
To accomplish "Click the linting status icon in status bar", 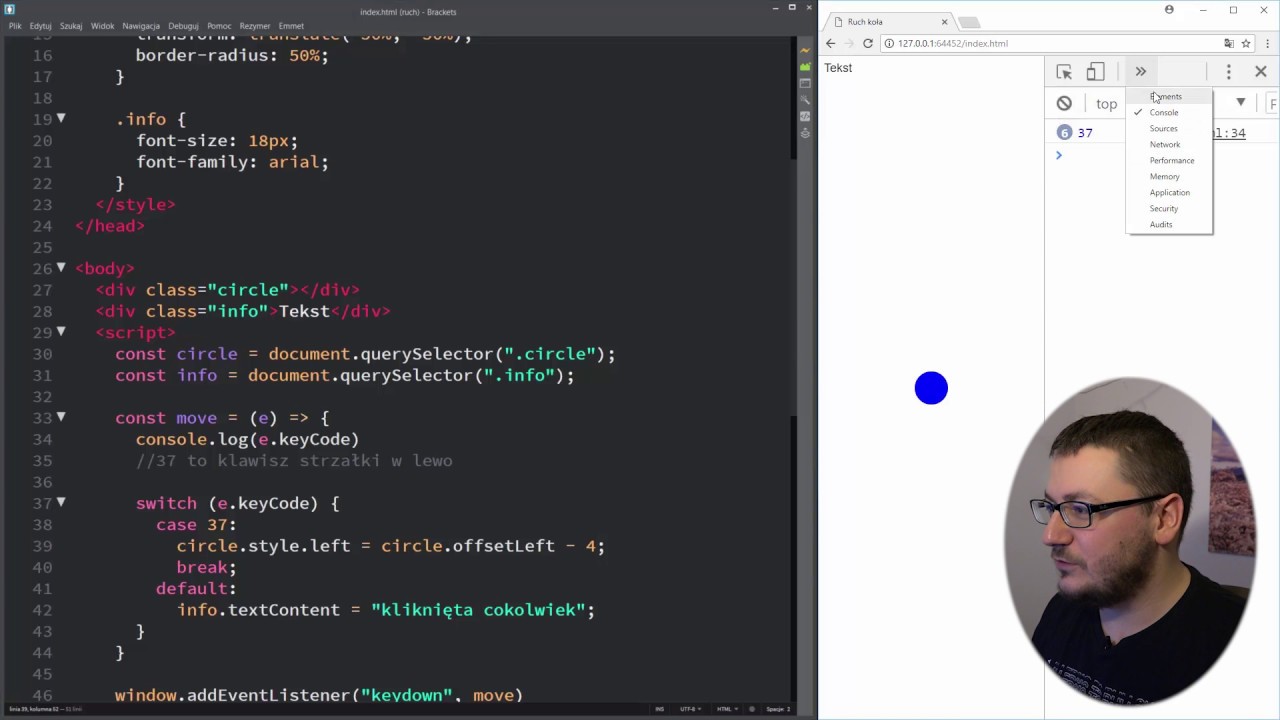I will (752, 709).
